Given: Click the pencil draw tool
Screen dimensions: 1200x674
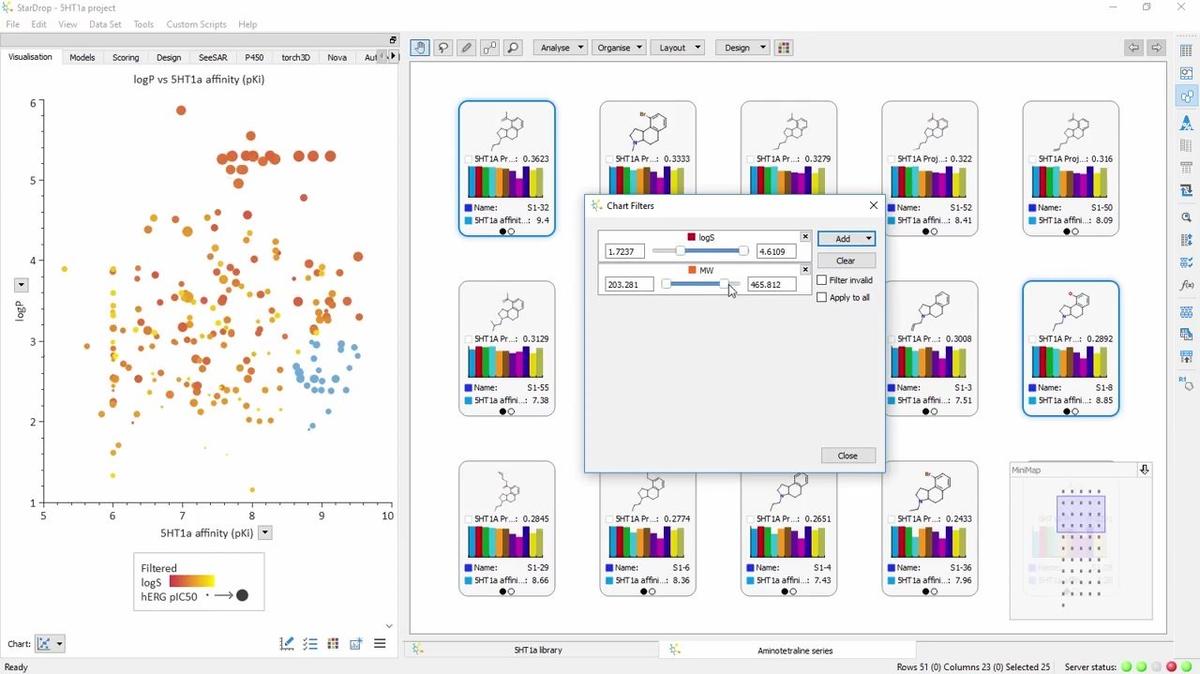Looking at the screenshot, I should [x=466, y=48].
